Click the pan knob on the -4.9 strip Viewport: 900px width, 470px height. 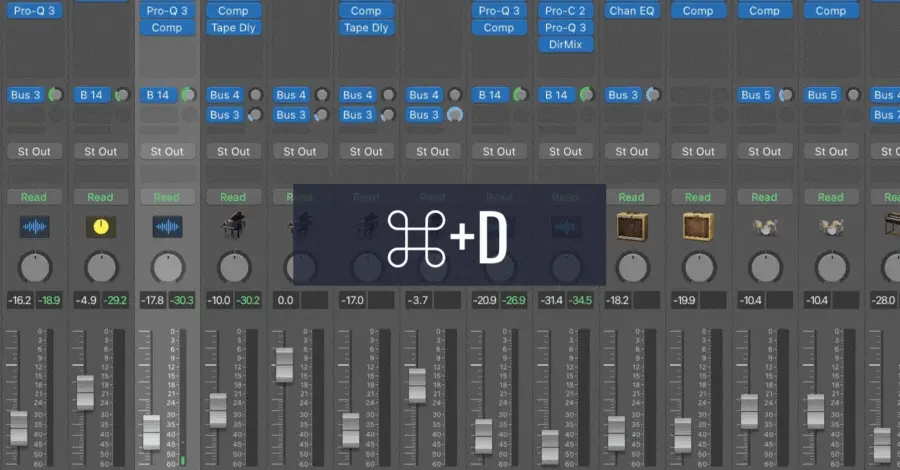point(101,267)
